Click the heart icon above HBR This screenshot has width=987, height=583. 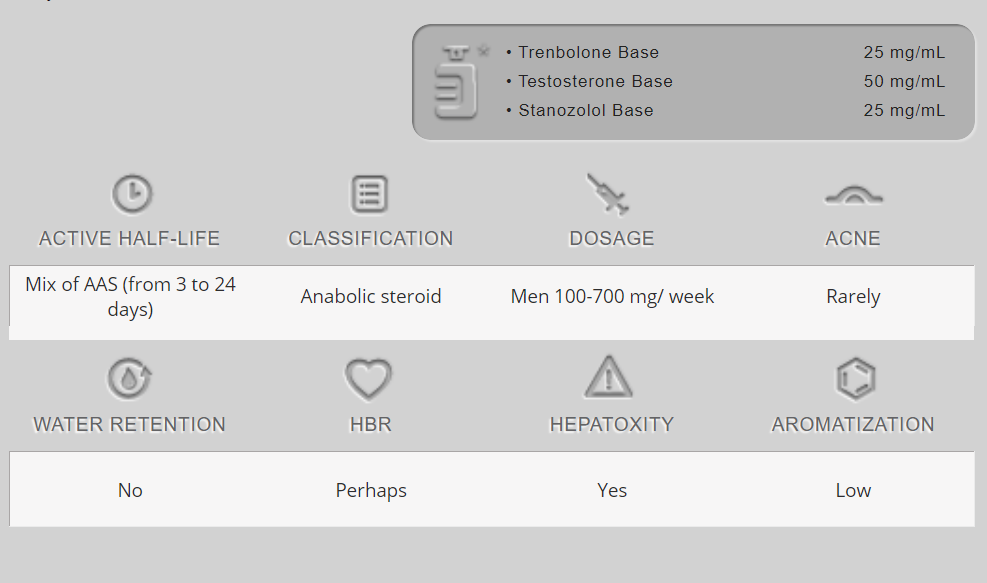[x=369, y=380]
